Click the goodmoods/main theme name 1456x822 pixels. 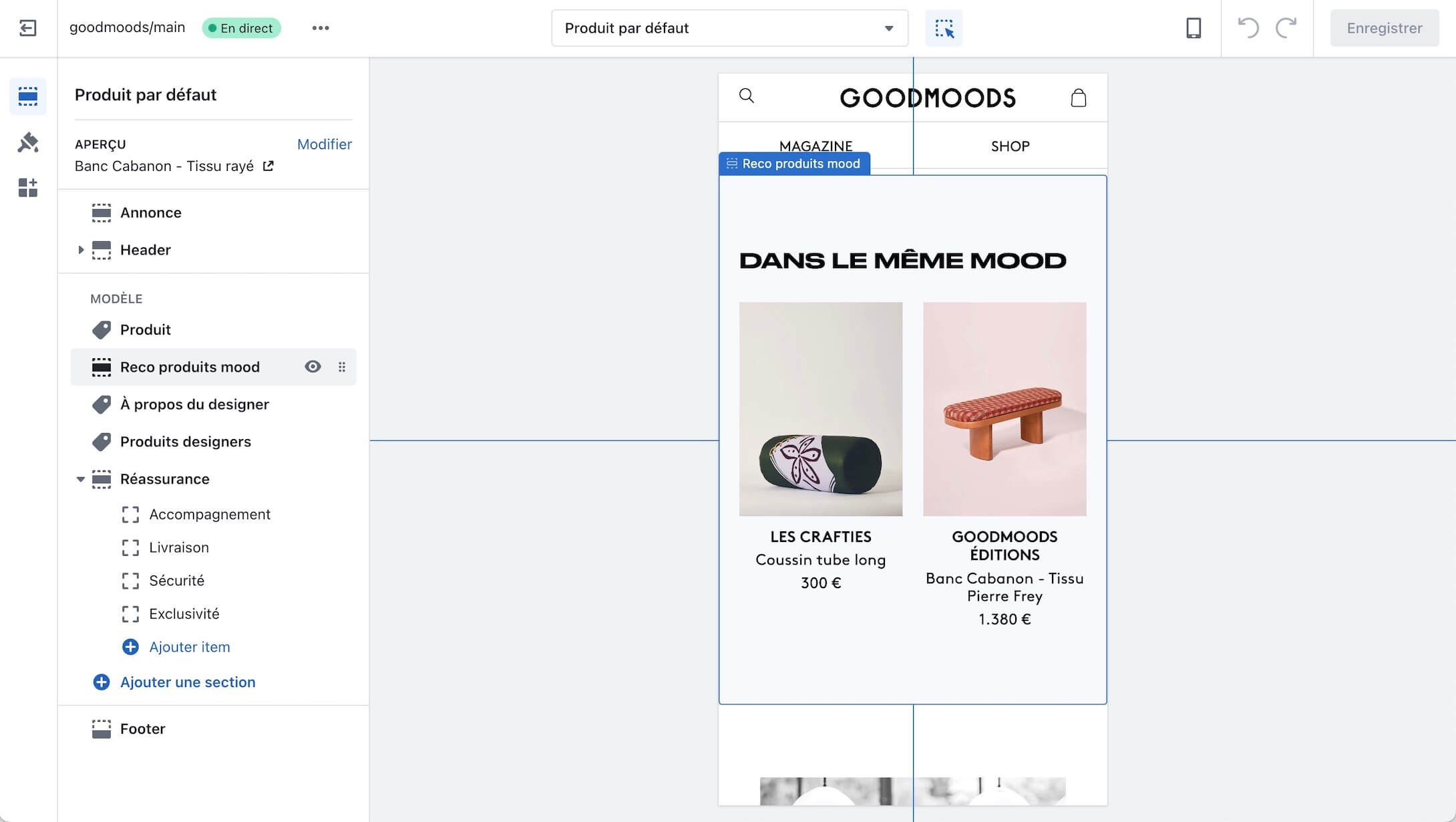tap(128, 27)
